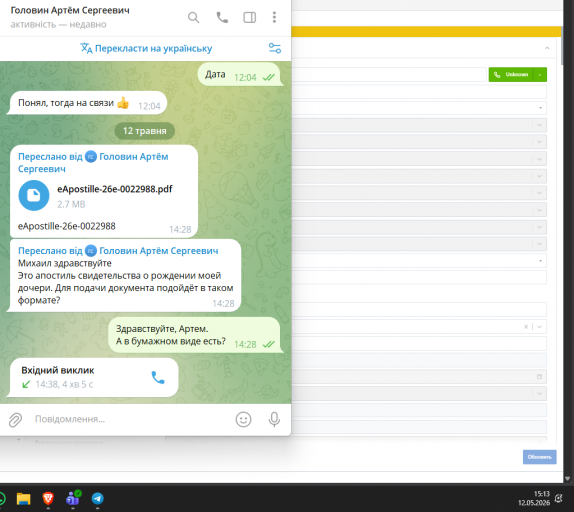Clear the select field with x icon
This screenshot has width=574, height=512.
click(x=526, y=326)
